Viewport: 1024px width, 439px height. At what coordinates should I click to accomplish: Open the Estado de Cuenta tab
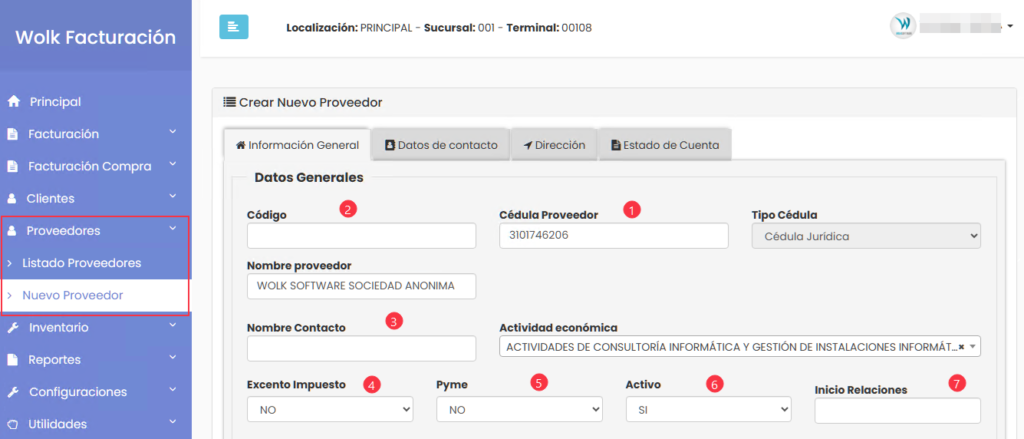[664, 145]
